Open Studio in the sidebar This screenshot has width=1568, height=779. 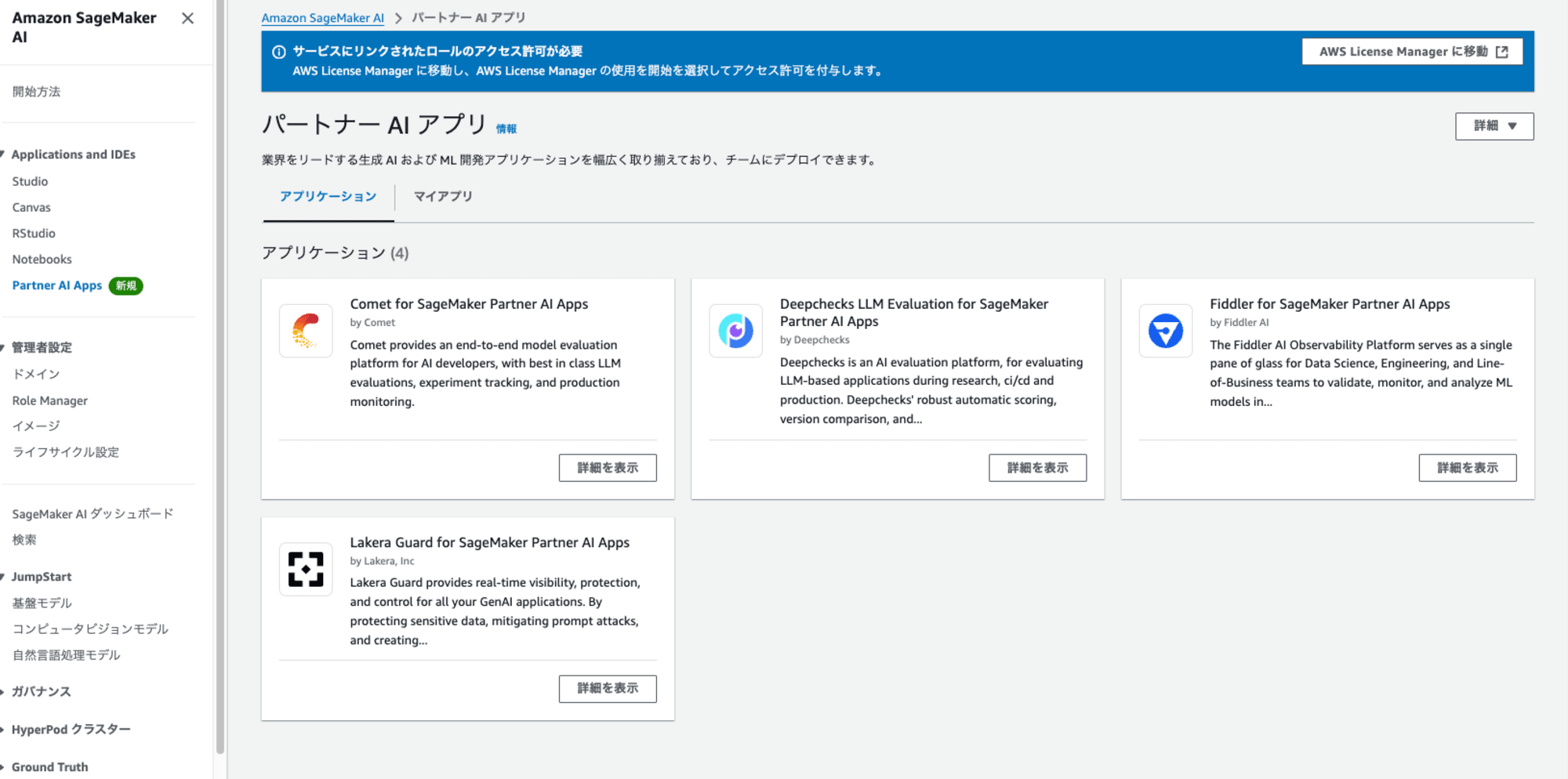30,181
